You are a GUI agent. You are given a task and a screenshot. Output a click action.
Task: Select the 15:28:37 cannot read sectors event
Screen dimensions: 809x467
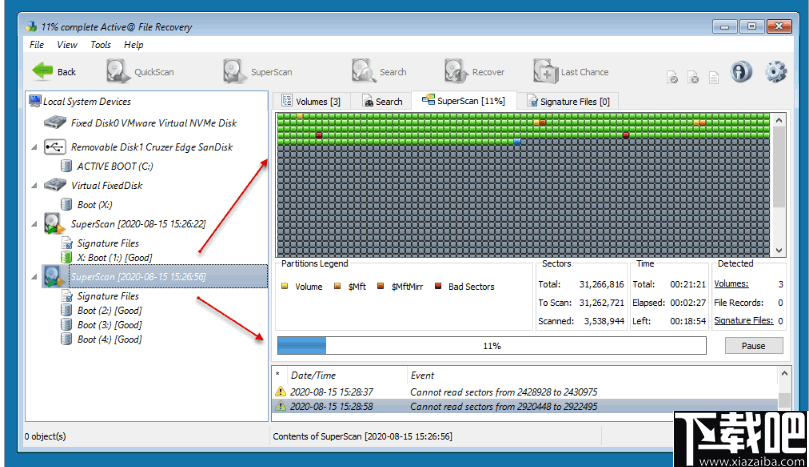(524, 392)
